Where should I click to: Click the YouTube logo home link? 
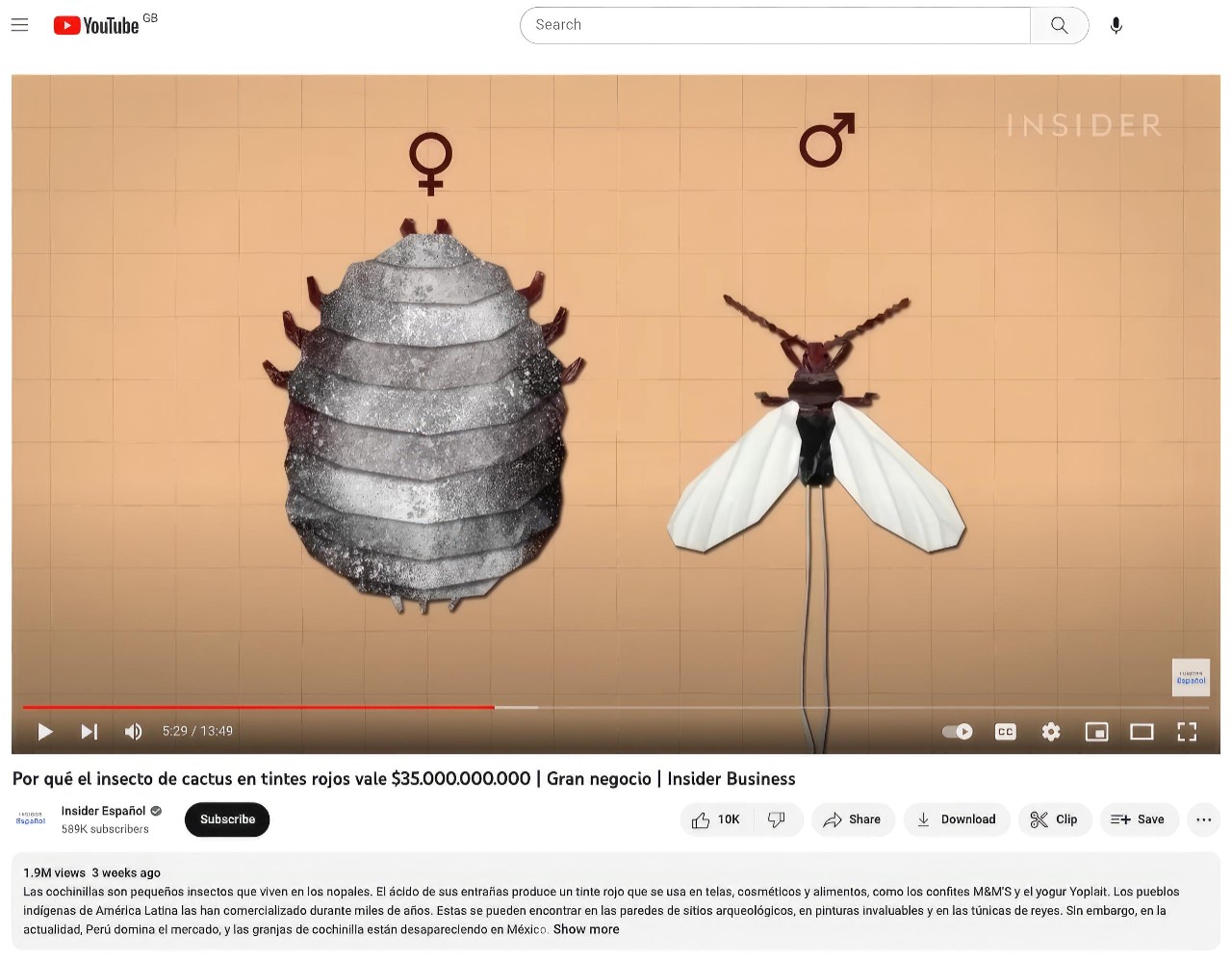96,25
